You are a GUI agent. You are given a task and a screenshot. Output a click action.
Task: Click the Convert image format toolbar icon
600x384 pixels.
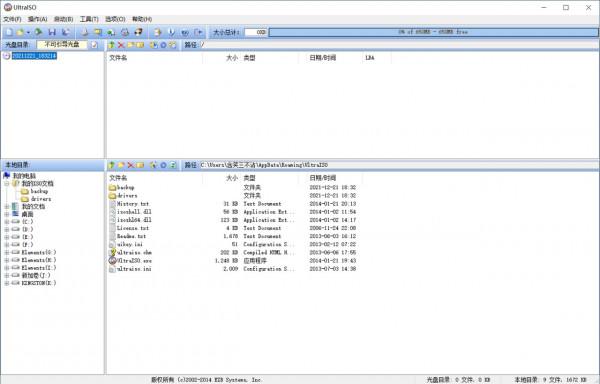[98, 33]
